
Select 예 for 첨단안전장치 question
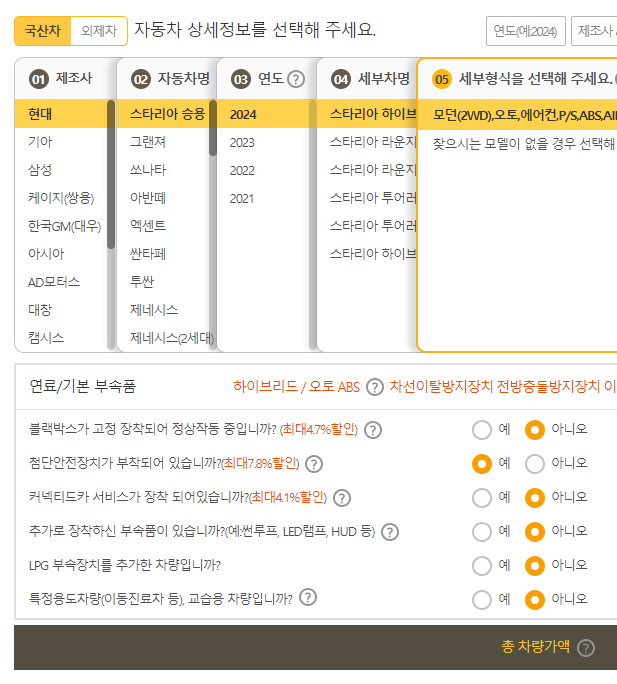coord(482,464)
